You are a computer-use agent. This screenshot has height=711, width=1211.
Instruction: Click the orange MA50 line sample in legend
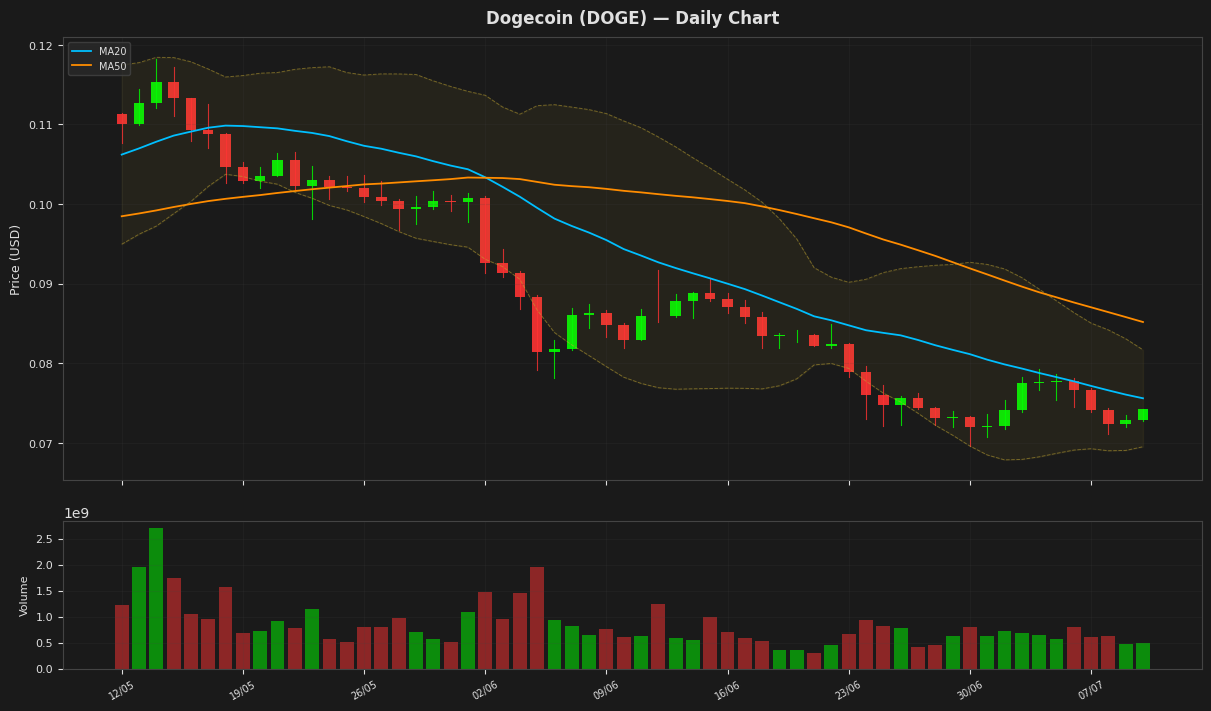point(82,66)
